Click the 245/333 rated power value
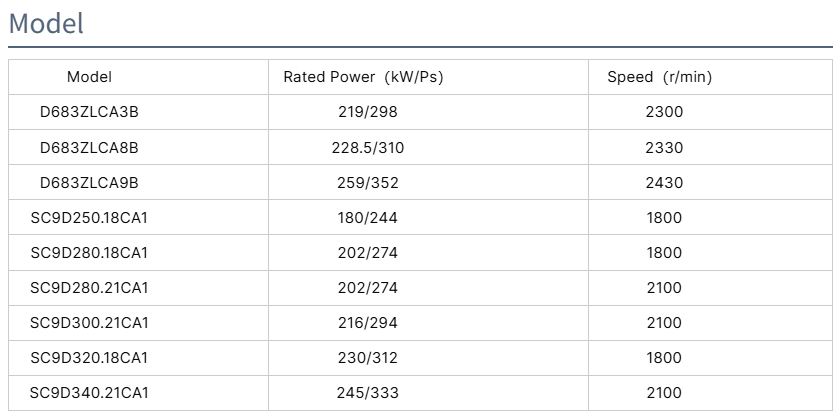 [368, 393]
